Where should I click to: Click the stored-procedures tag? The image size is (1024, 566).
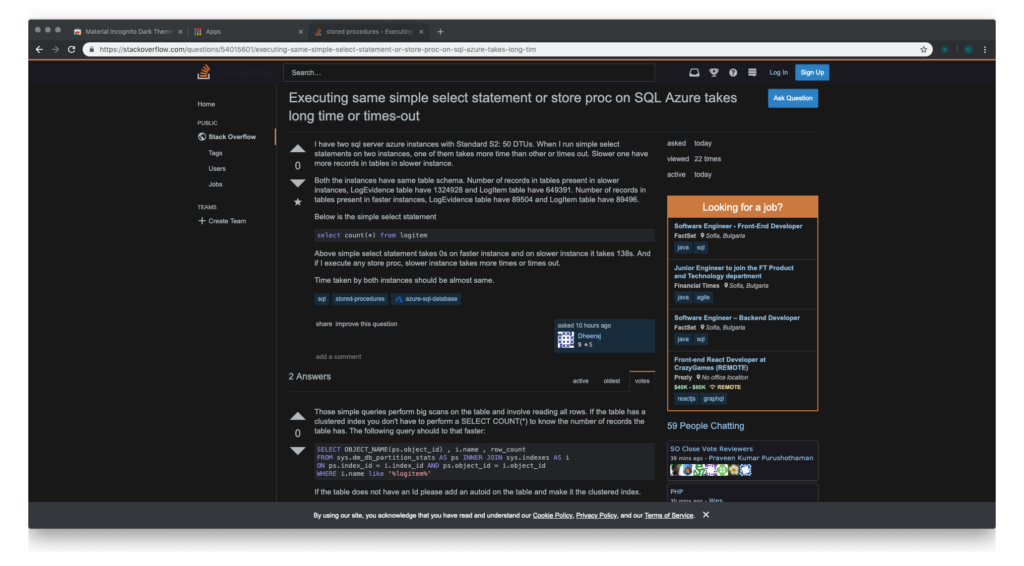click(x=360, y=299)
